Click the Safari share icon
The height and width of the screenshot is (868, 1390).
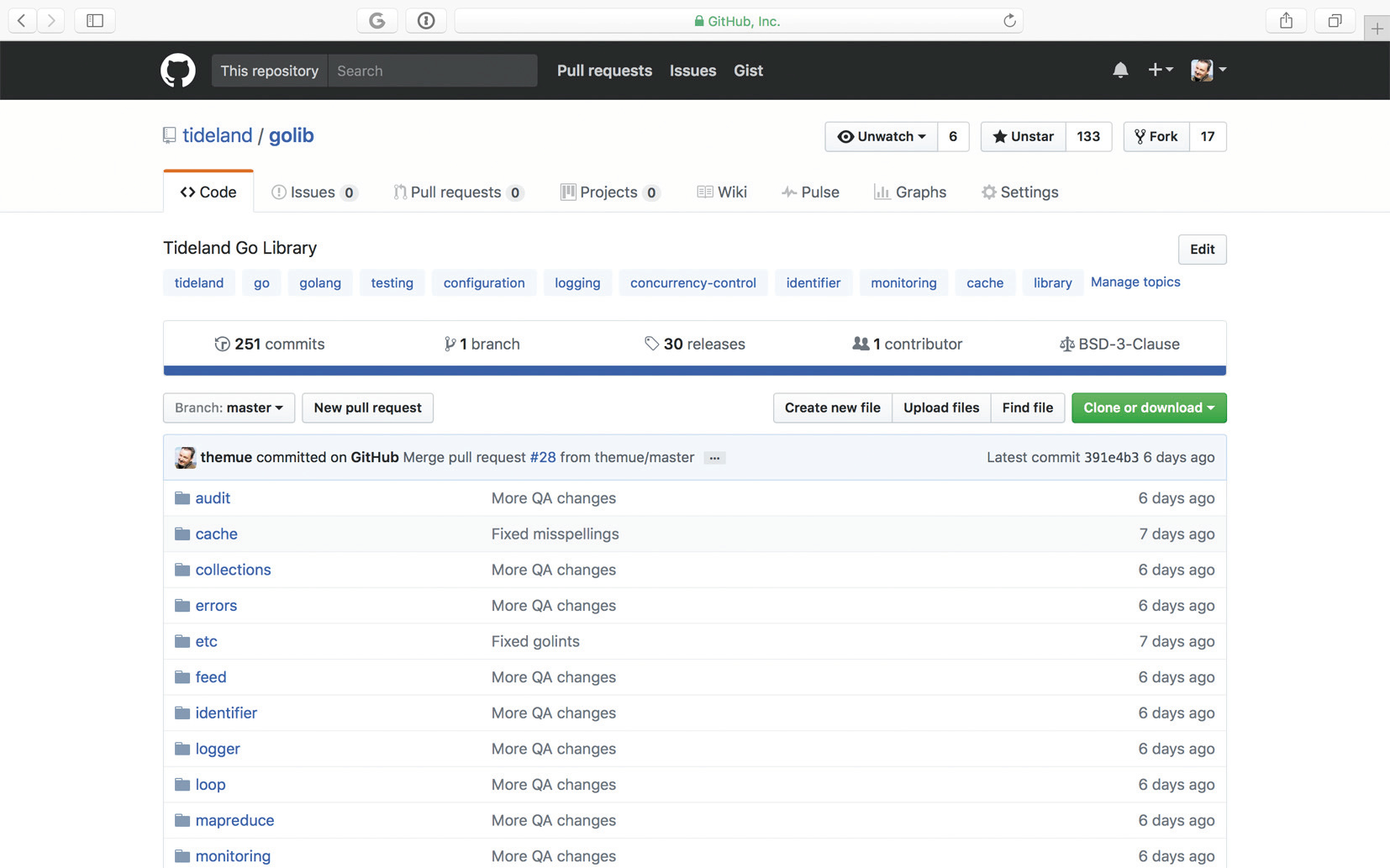point(1286,21)
